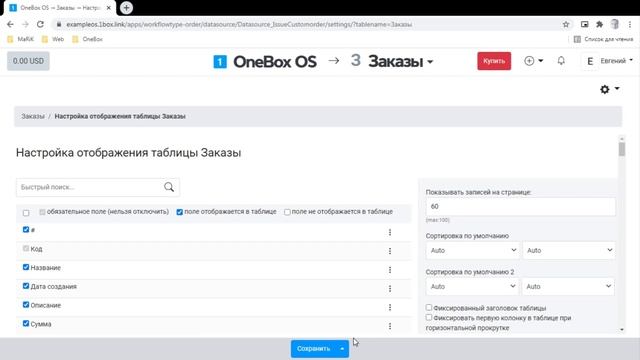640x360 pixels.
Task: Enable Фиксированный заголовок таблицы checkbox
Action: coord(429,307)
